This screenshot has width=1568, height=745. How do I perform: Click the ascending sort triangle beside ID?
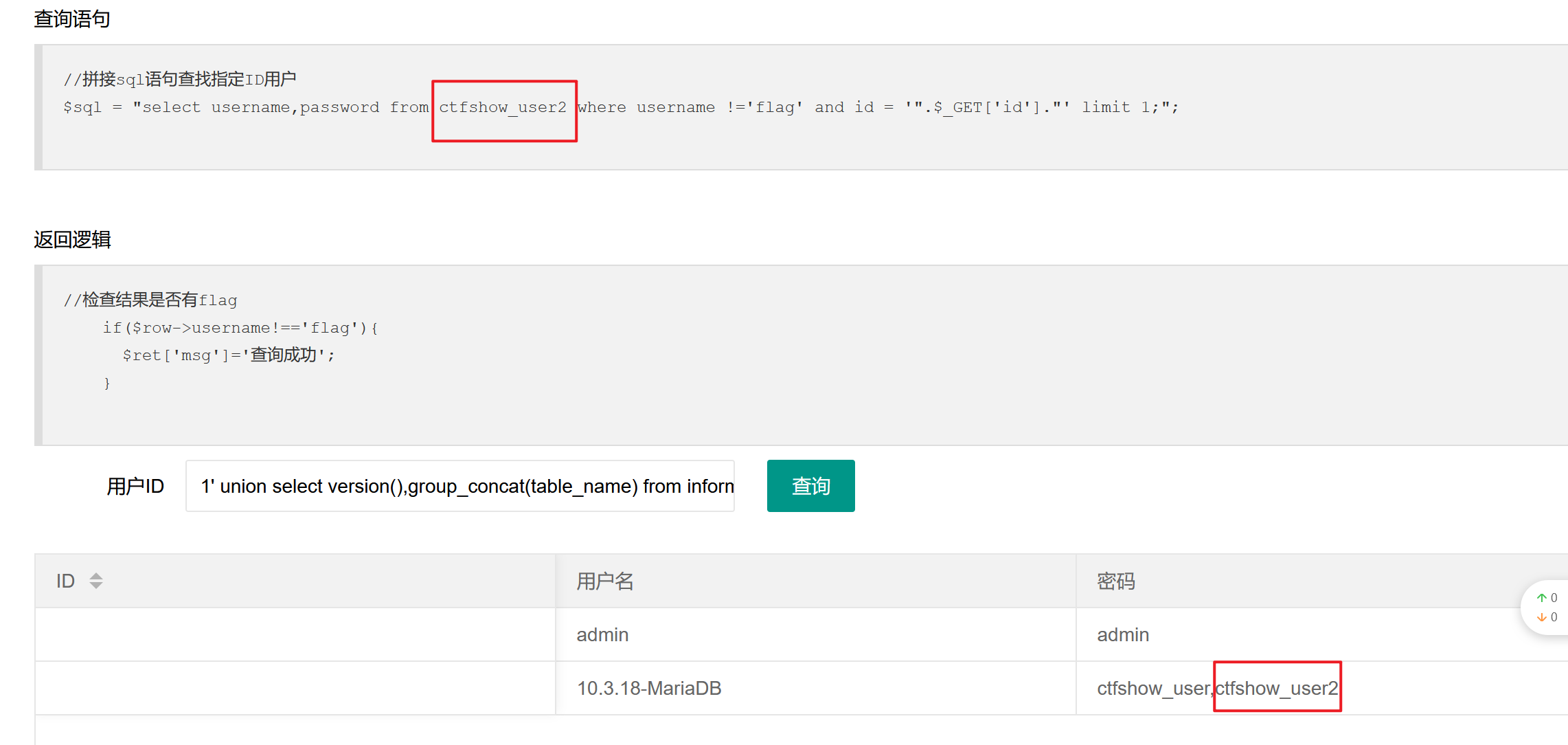point(96,576)
